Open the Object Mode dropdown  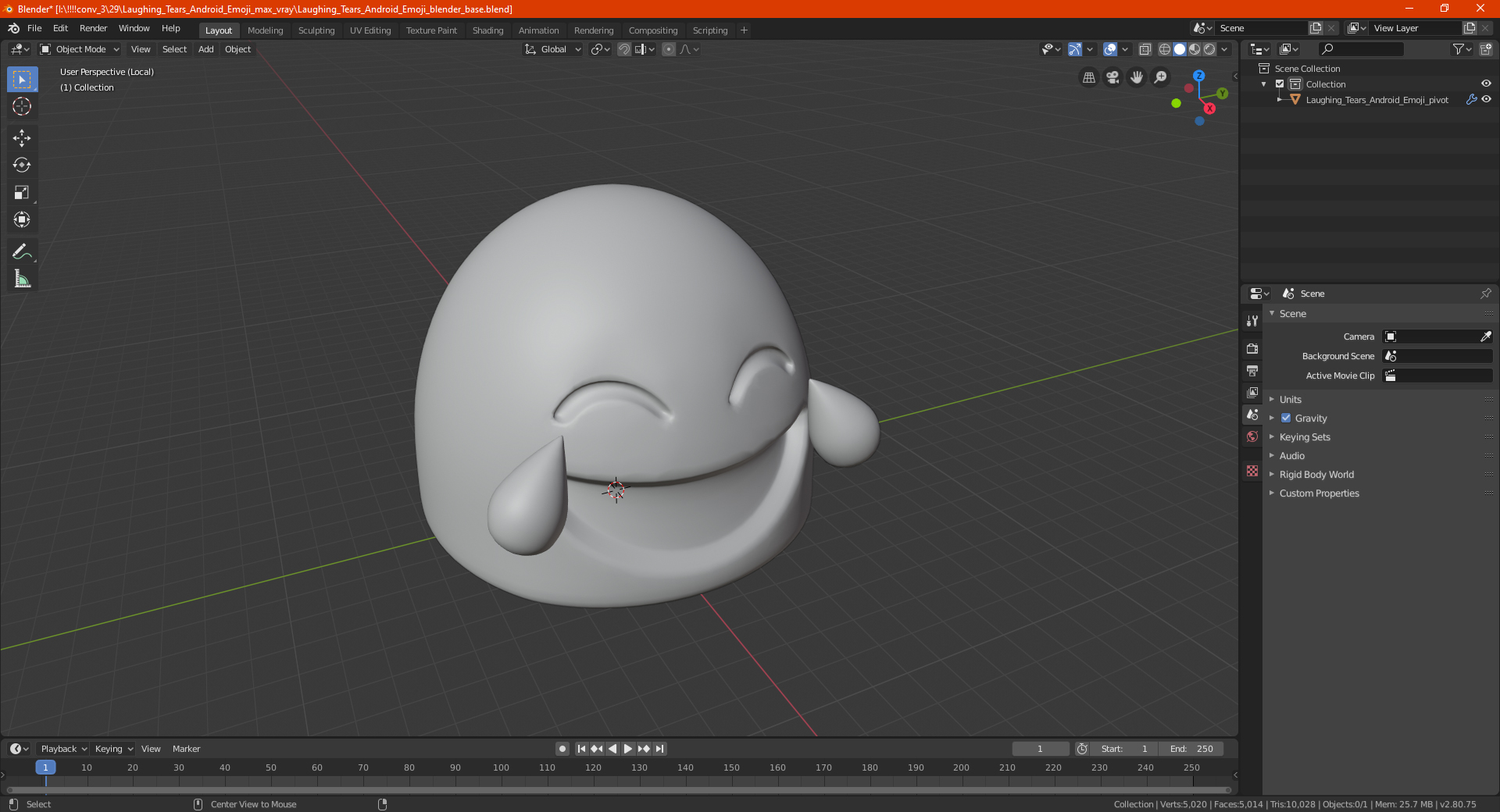(x=80, y=49)
